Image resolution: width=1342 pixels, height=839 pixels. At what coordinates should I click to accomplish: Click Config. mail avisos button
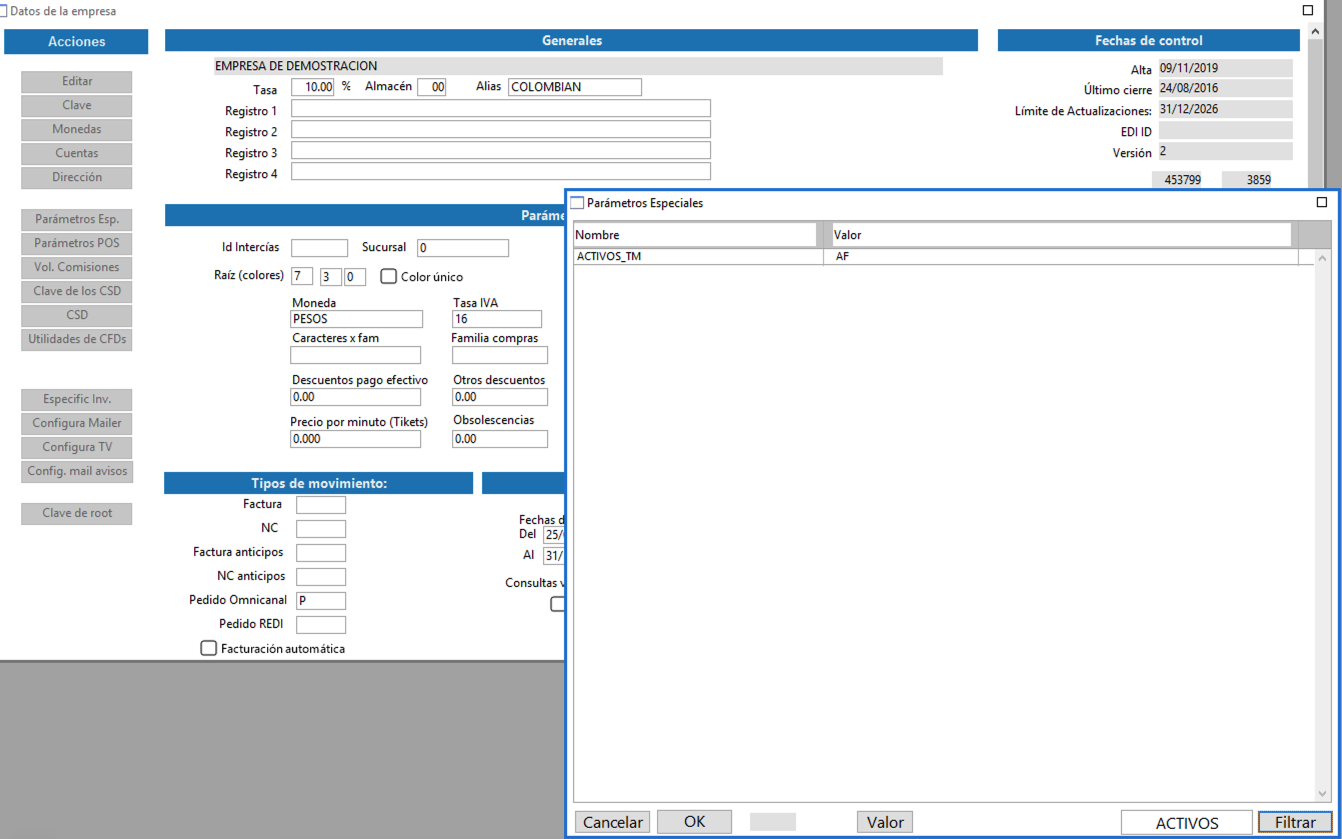(x=77, y=471)
